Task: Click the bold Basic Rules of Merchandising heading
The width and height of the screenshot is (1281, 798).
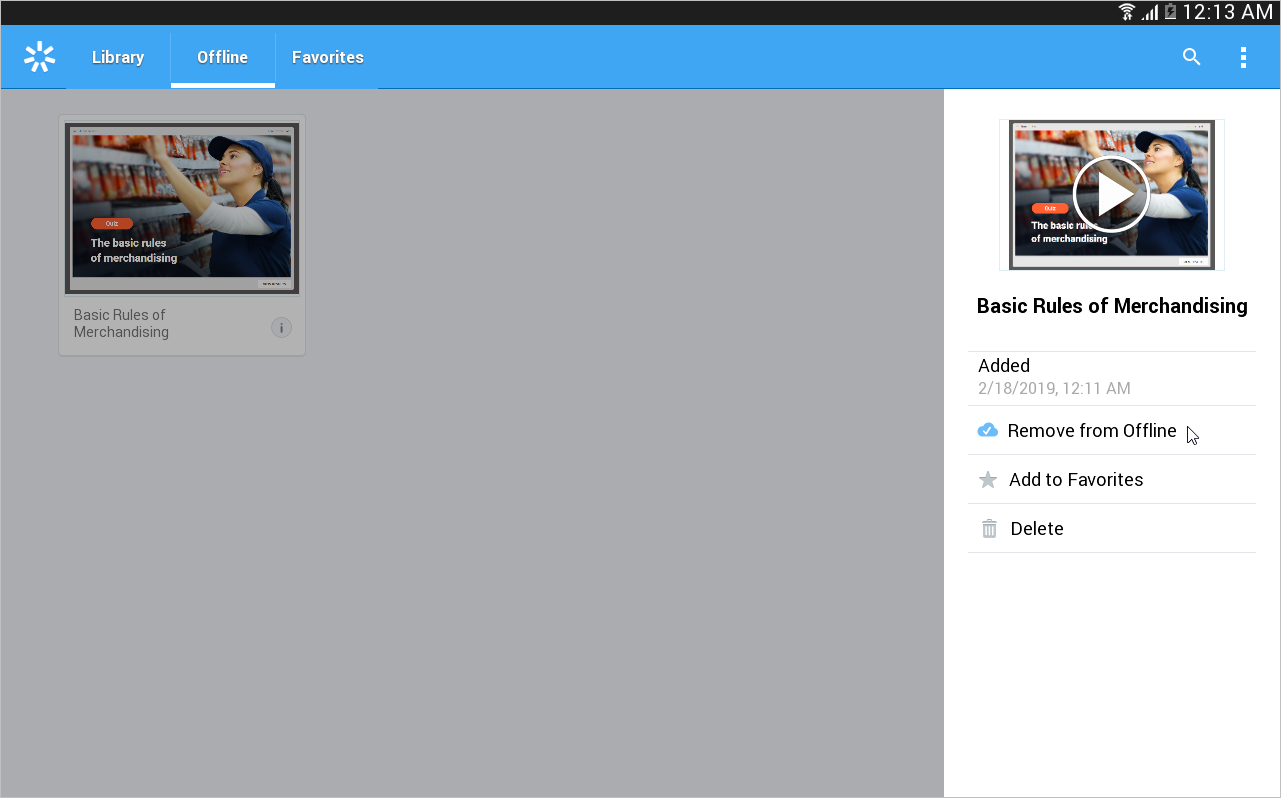Action: 1111,306
